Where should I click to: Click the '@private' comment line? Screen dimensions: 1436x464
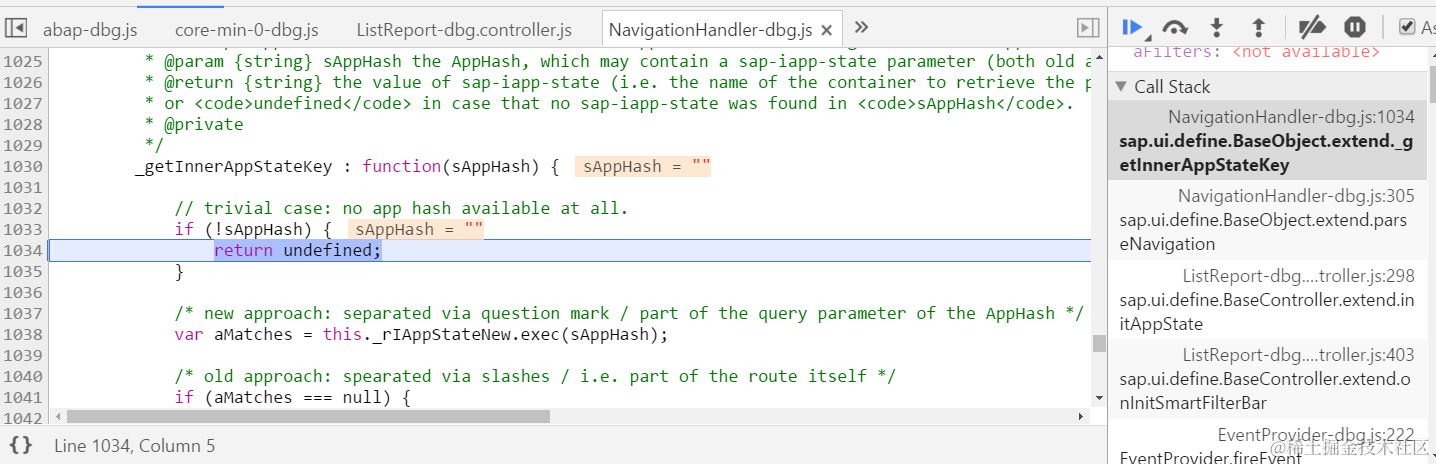(x=194, y=125)
